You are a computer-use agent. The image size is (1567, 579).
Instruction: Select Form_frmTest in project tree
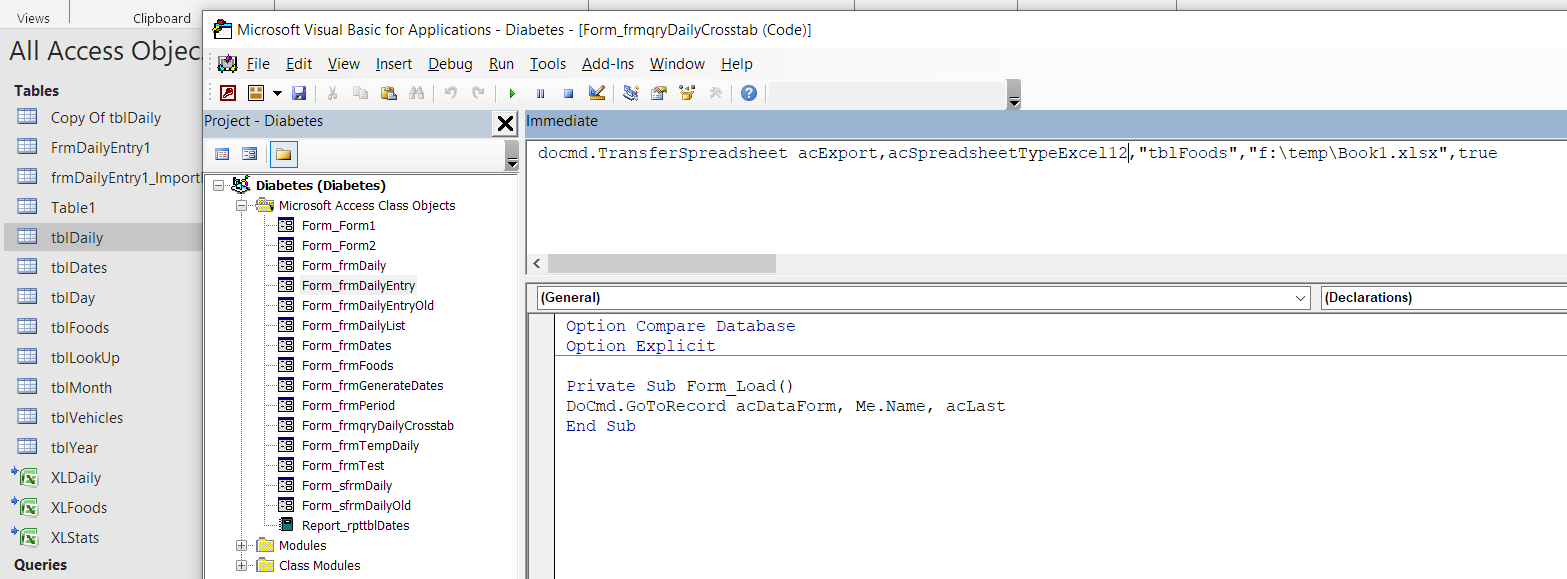[343, 465]
